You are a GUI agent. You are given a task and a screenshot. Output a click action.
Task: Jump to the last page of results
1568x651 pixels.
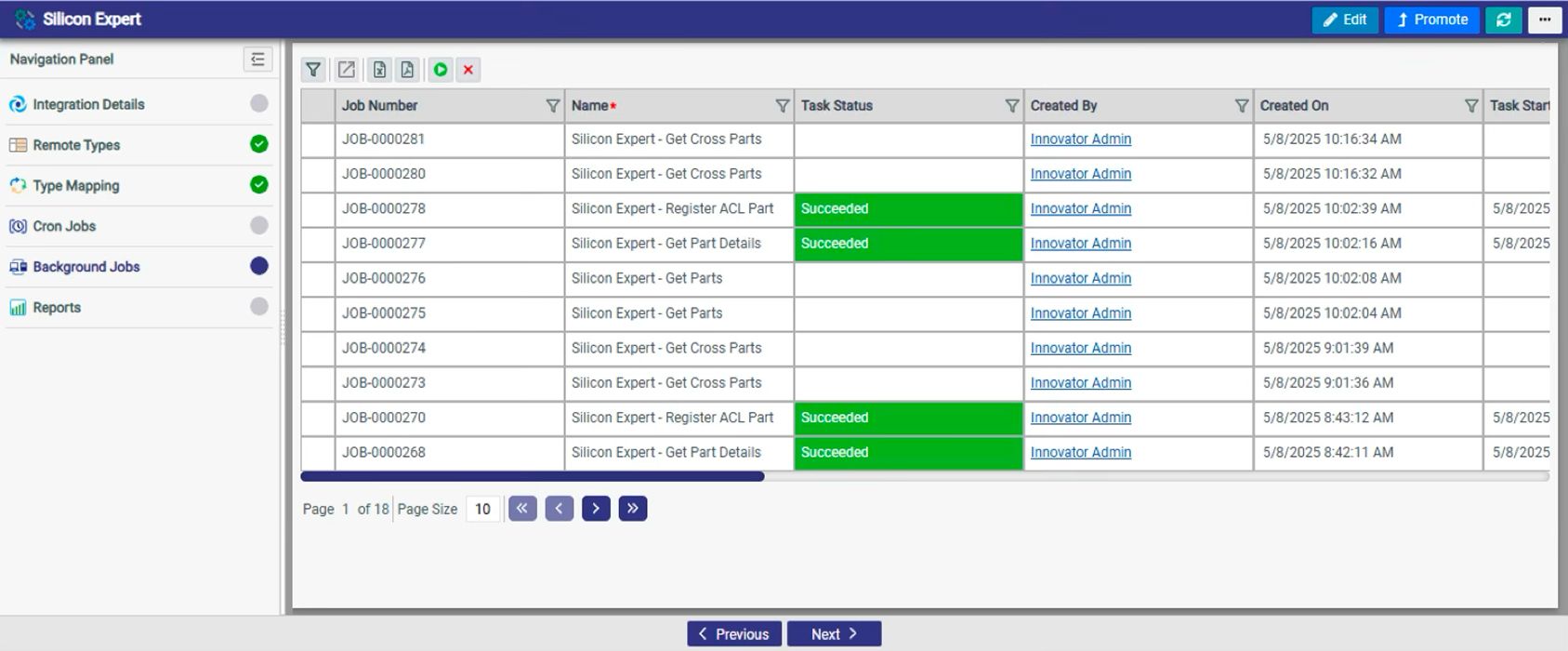[632, 509]
